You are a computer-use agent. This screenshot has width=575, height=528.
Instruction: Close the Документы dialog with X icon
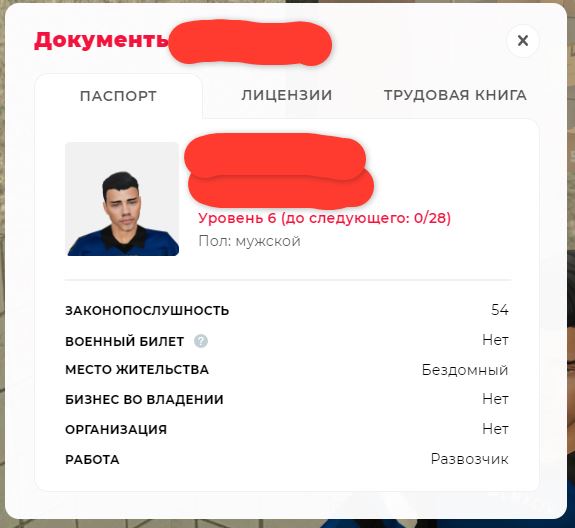(523, 40)
